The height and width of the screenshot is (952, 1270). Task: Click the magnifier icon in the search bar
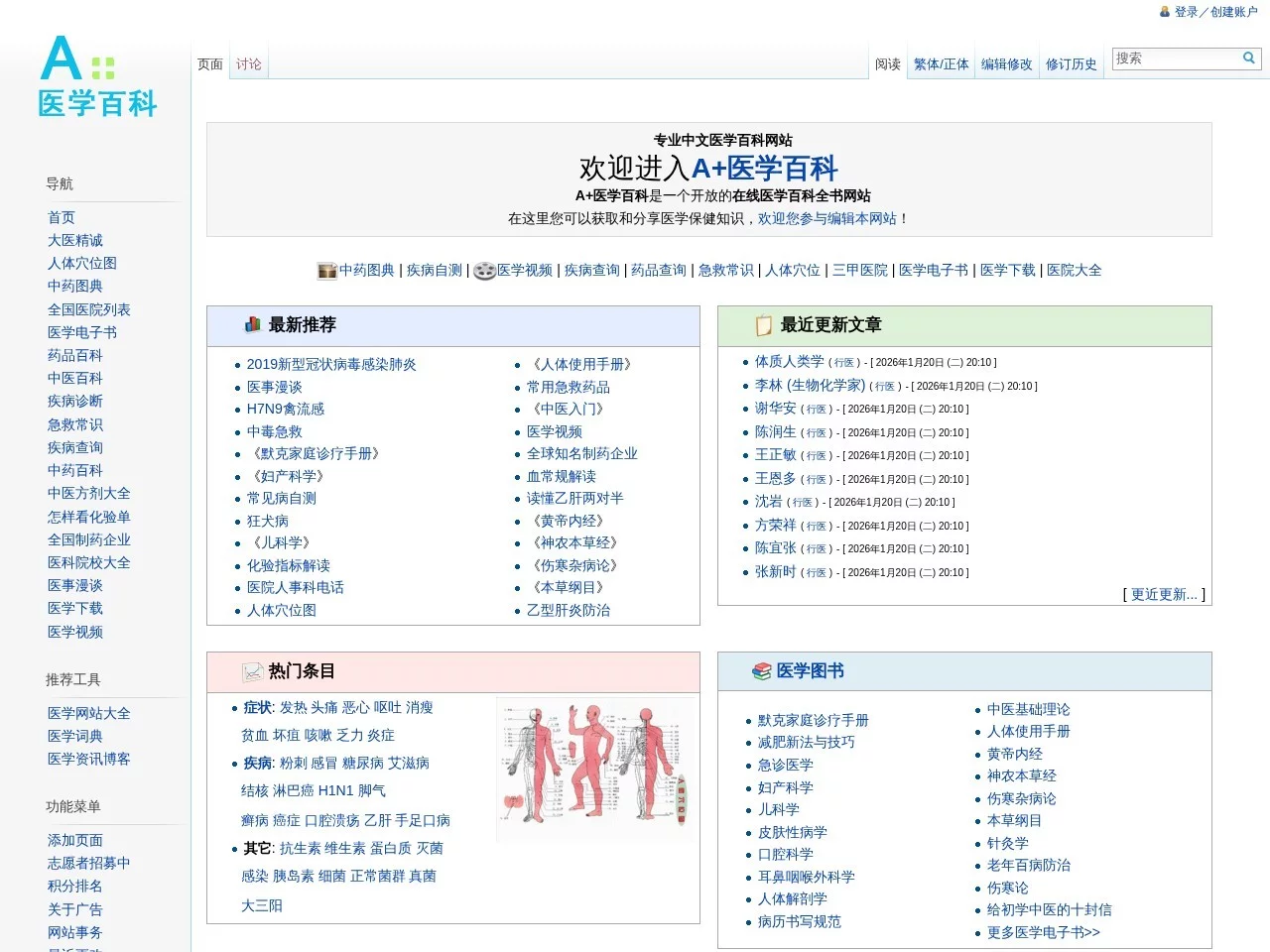tap(1248, 59)
